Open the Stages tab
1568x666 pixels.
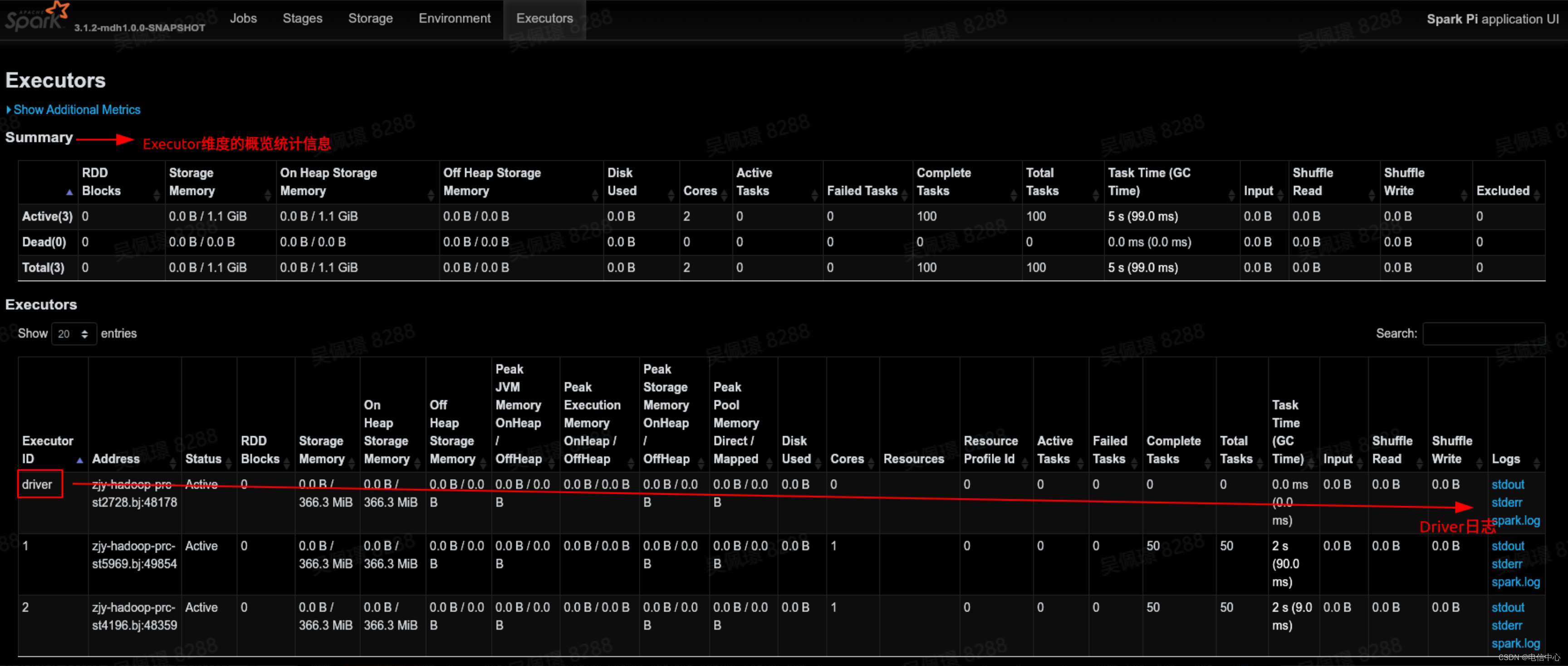[302, 18]
